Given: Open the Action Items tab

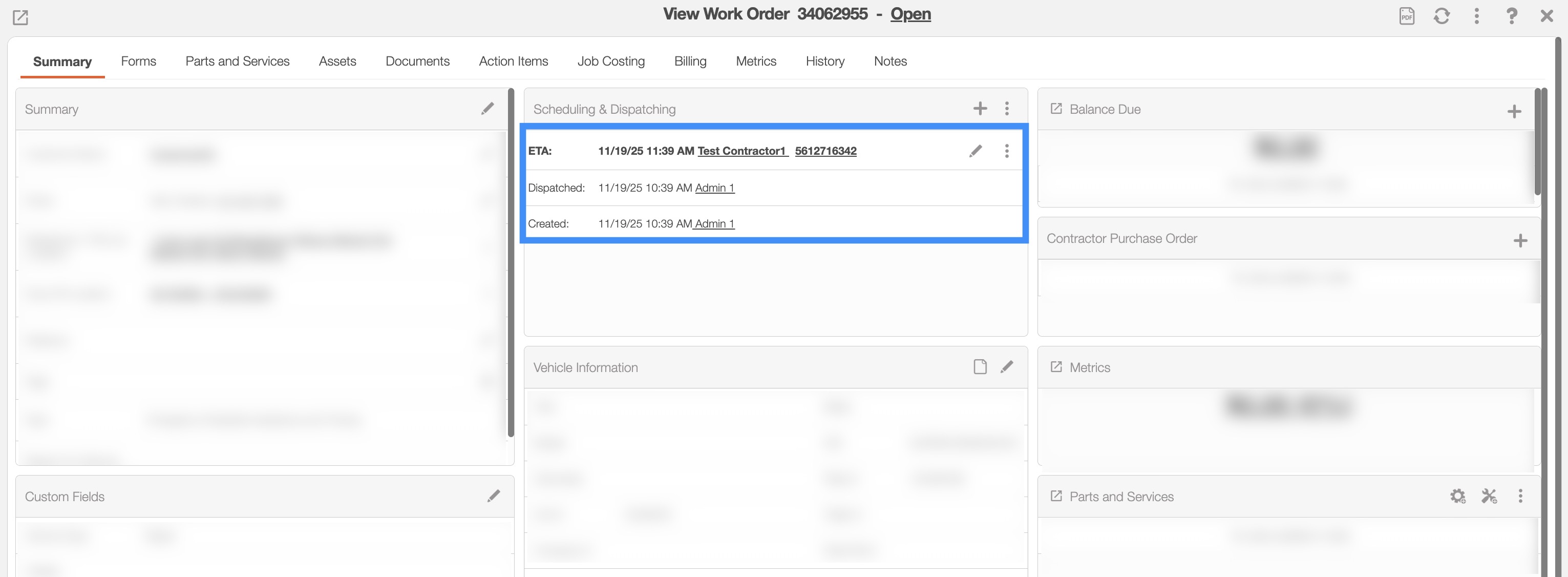Looking at the screenshot, I should (x=513, y=61).
